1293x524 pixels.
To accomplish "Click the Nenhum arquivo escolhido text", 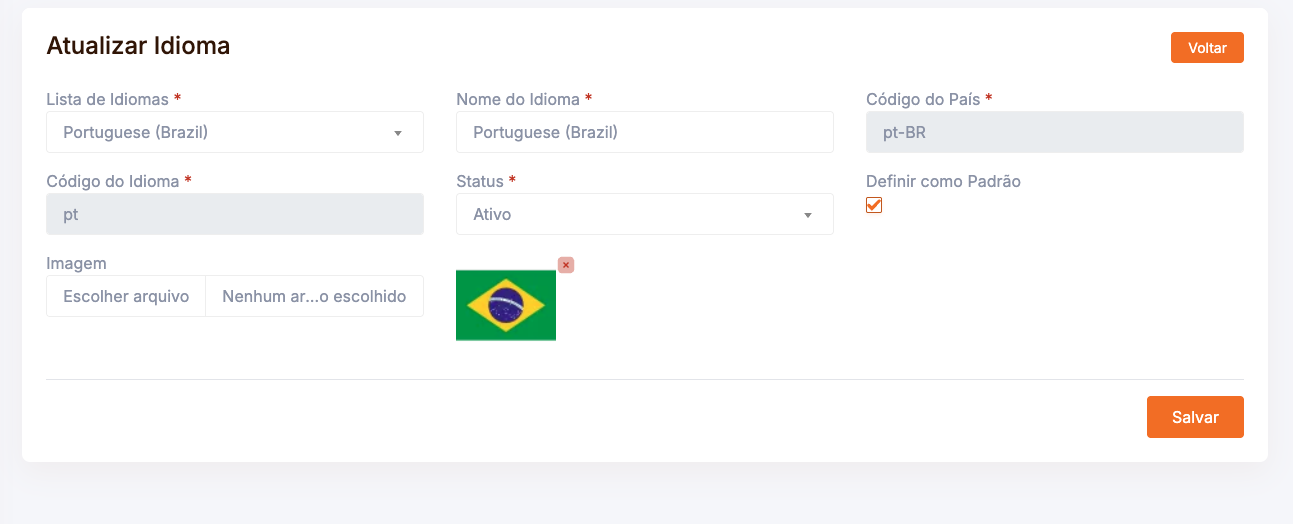I will tap(314, 297).
